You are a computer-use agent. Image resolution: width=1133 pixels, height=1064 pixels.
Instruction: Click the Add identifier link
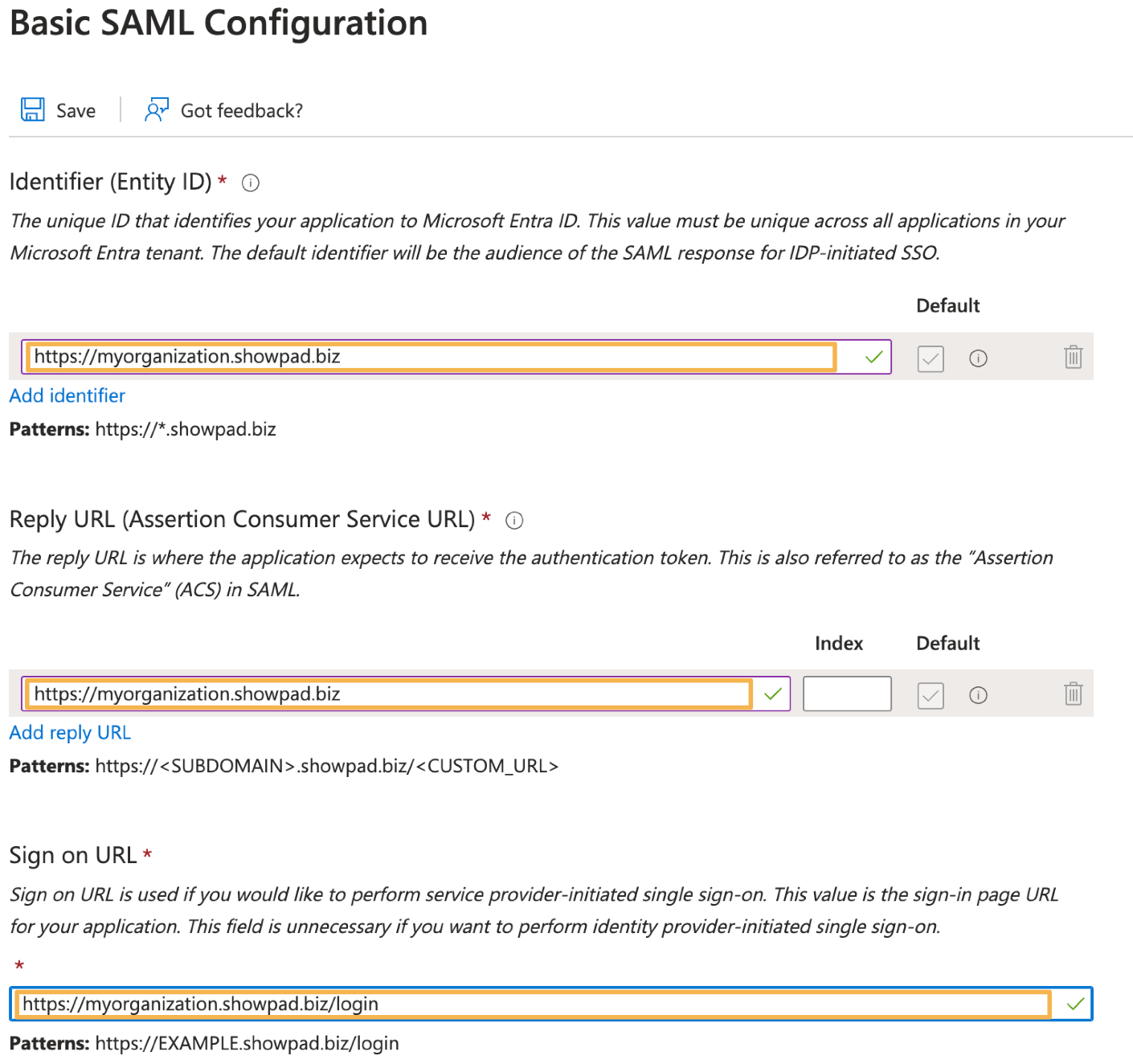pyautogui.click(x=67, y=395)
